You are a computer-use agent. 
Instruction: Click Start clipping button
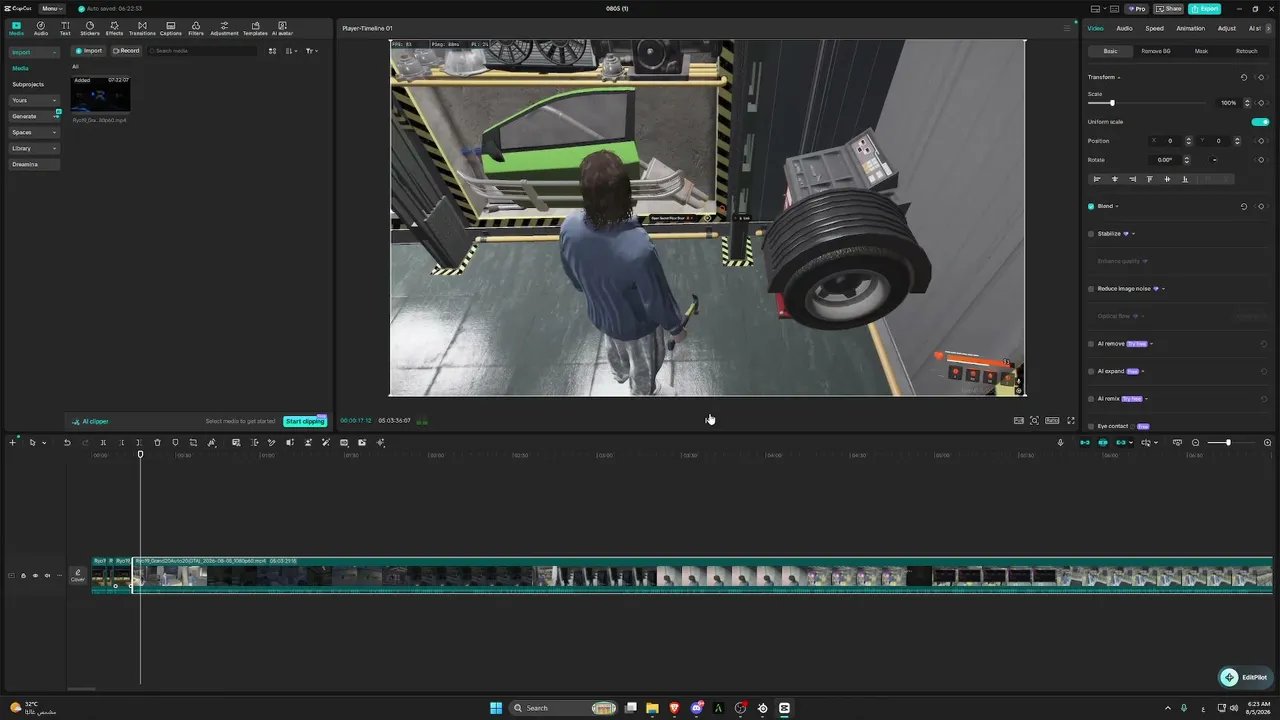(x=305, y=421)
